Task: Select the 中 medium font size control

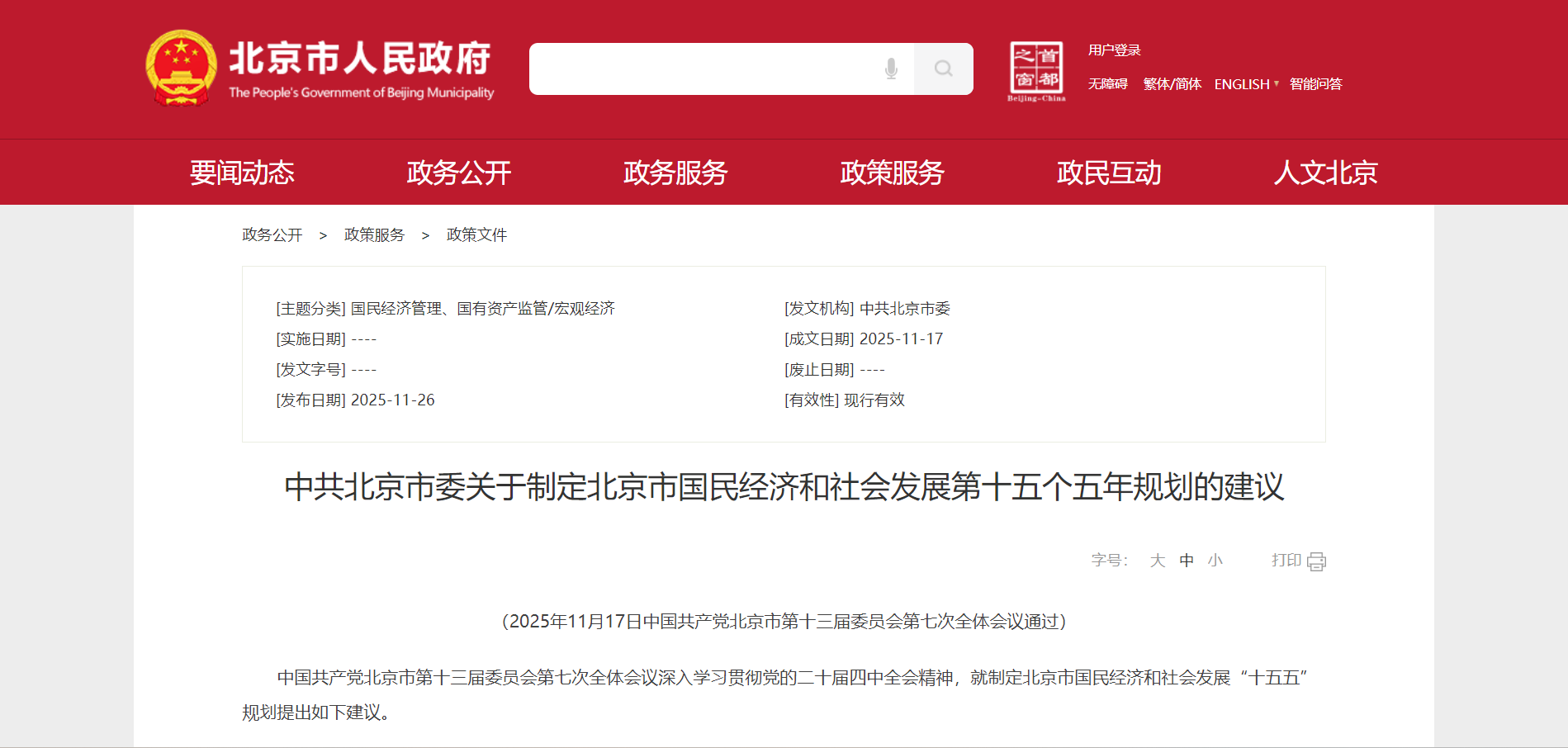Action: point(1187,560)
